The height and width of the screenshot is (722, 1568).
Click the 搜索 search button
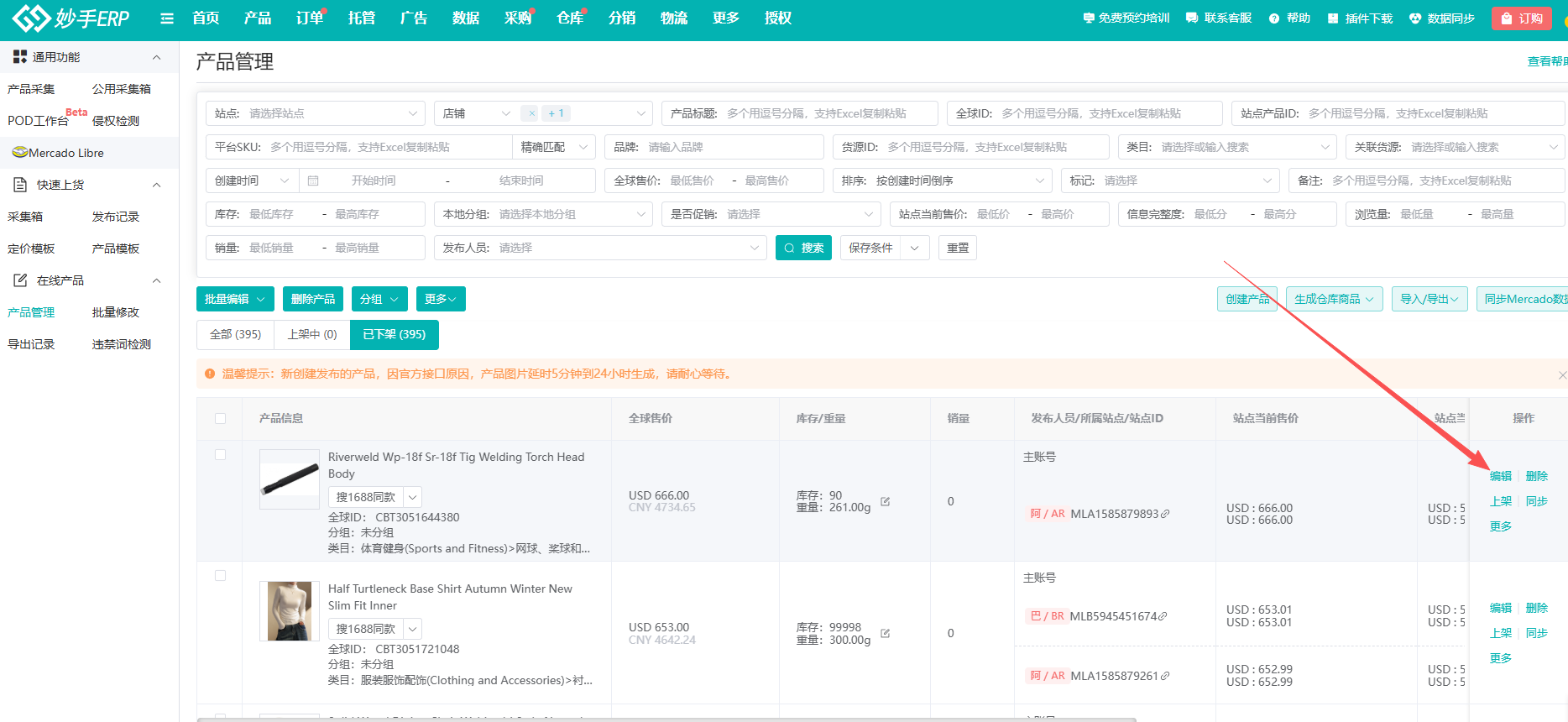(803, 248)
